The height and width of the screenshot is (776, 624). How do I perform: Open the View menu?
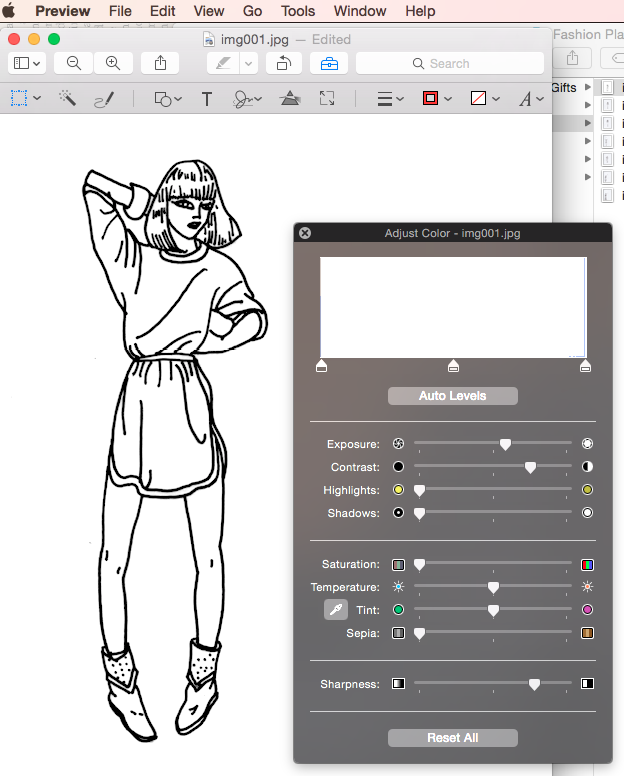pyautogui.click(x=209, y=11)
